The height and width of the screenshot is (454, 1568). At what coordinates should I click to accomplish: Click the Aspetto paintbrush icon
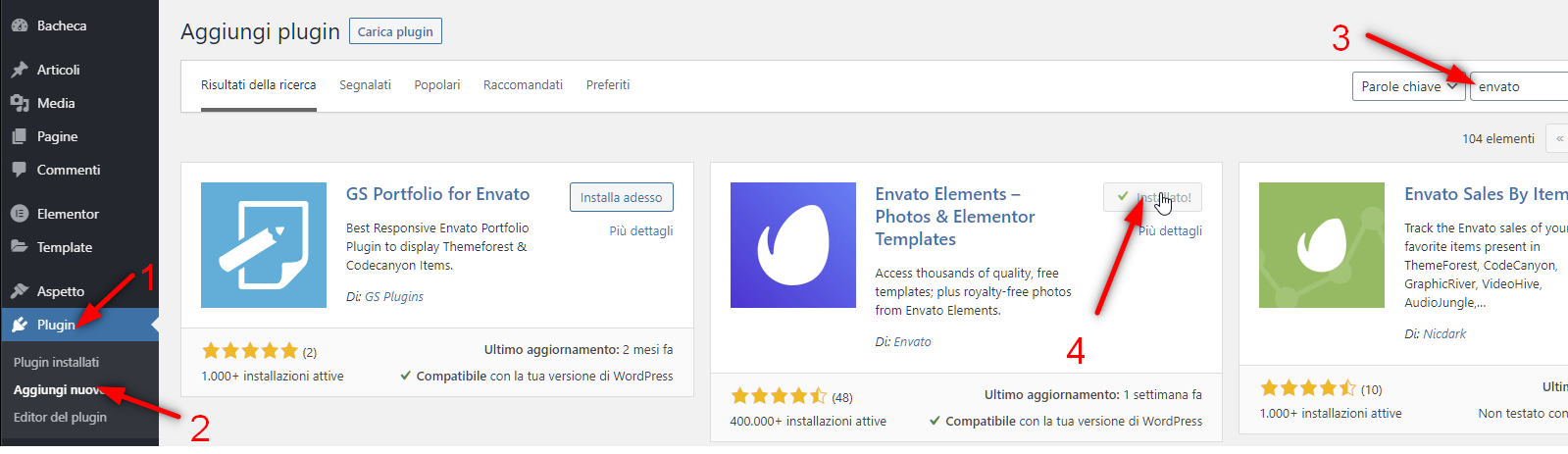(20, 291)
